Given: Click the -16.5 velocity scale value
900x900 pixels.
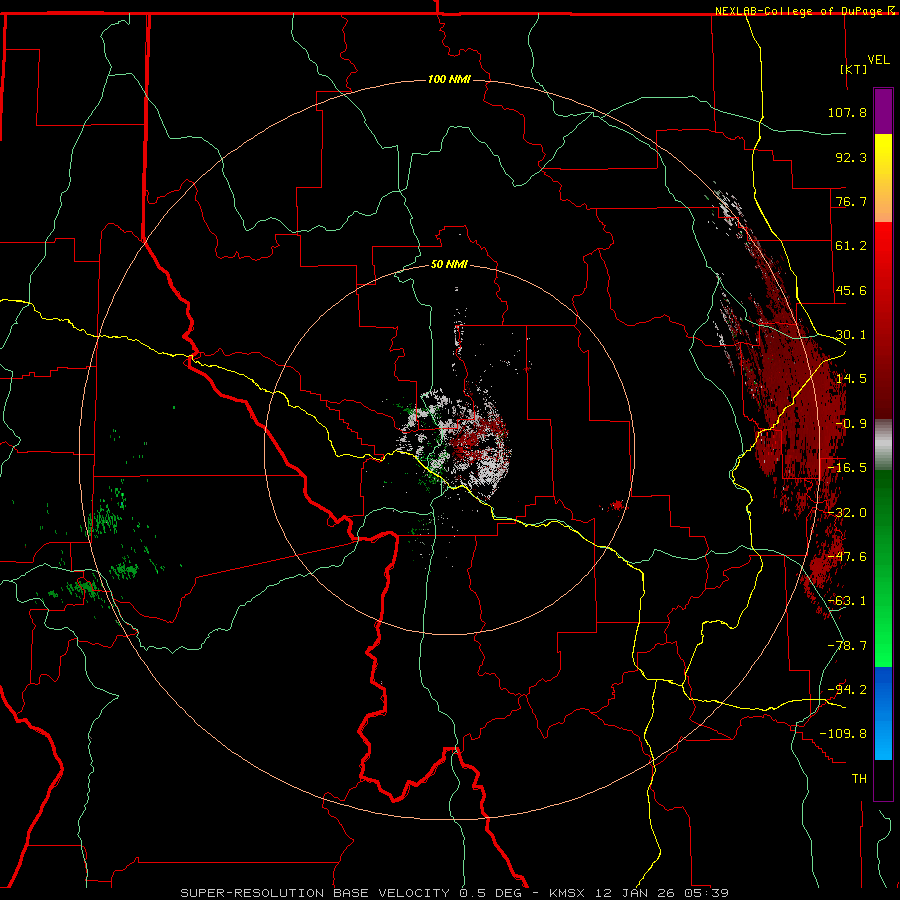Looking at the screenshot, I should pyautogui.click(x=847, y=468).
